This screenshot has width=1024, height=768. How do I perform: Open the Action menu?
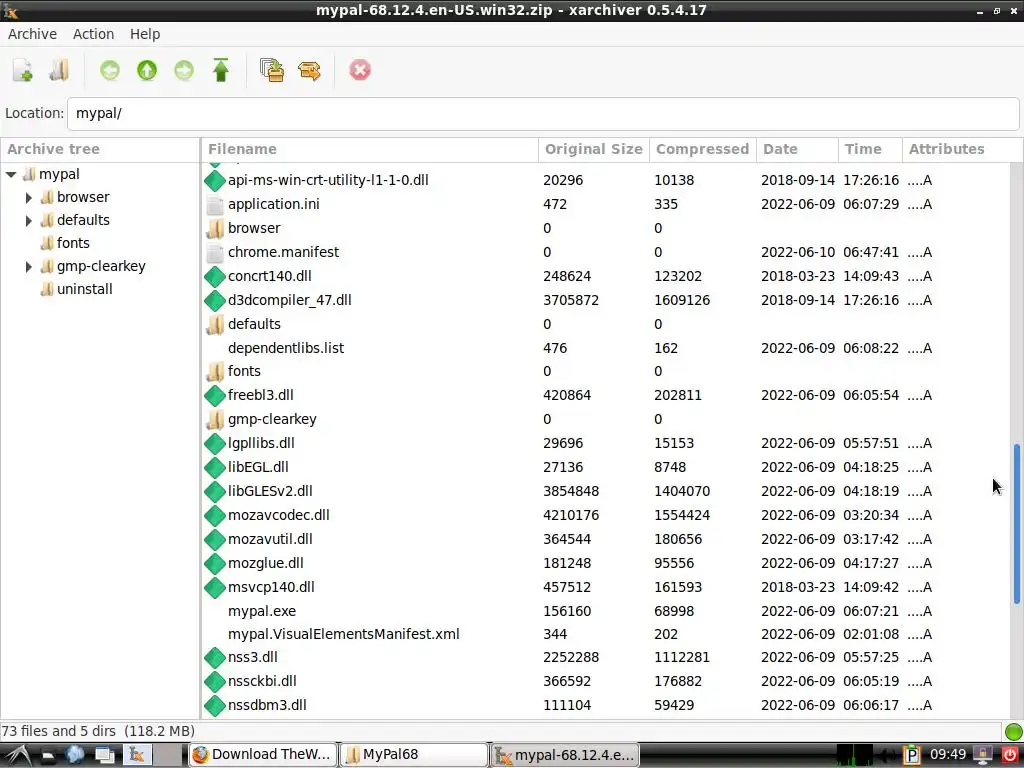[x=93, y=34]
